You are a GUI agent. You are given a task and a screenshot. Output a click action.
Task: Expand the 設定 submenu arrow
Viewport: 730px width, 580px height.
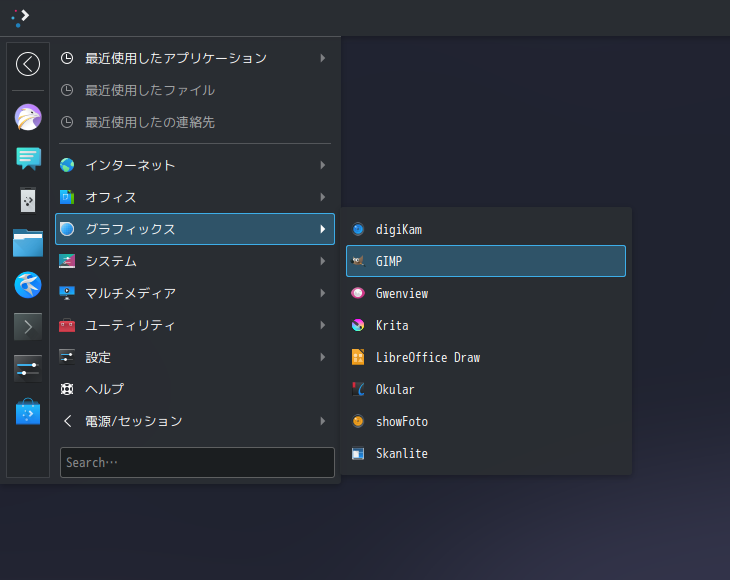323,357
